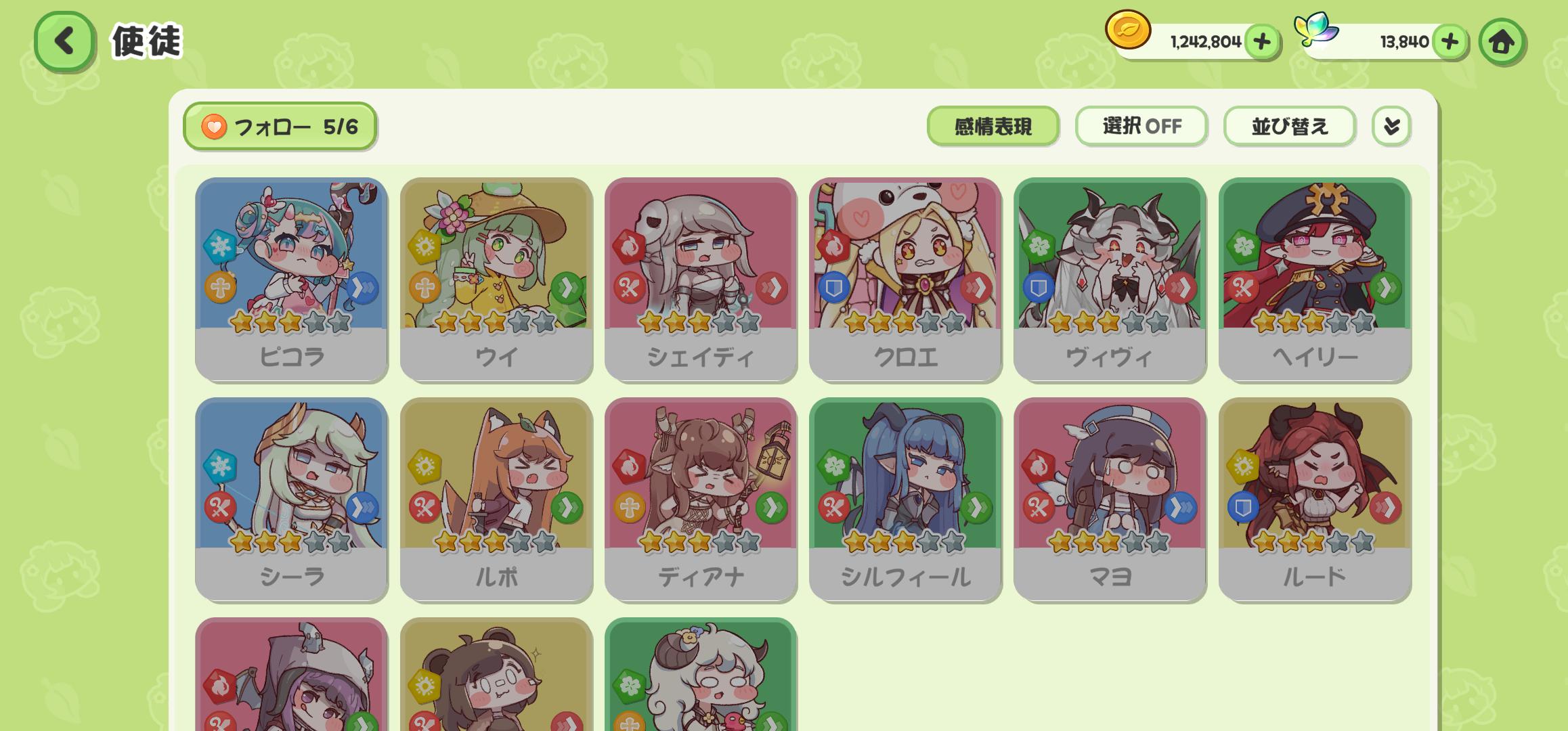Select the ウイ character card
1568x731 pixels.
(496, 280)
